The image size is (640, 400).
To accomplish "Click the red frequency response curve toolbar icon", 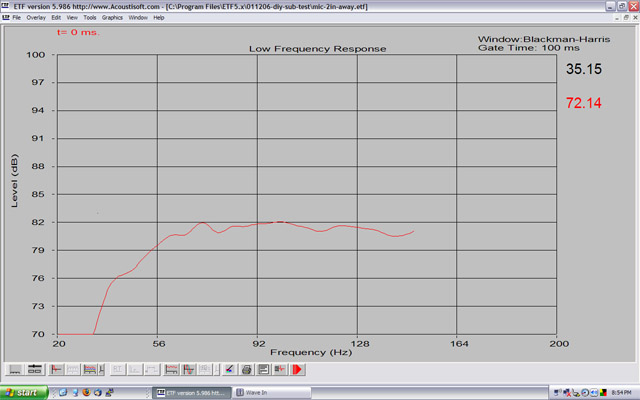I will [x=171, y=369].
